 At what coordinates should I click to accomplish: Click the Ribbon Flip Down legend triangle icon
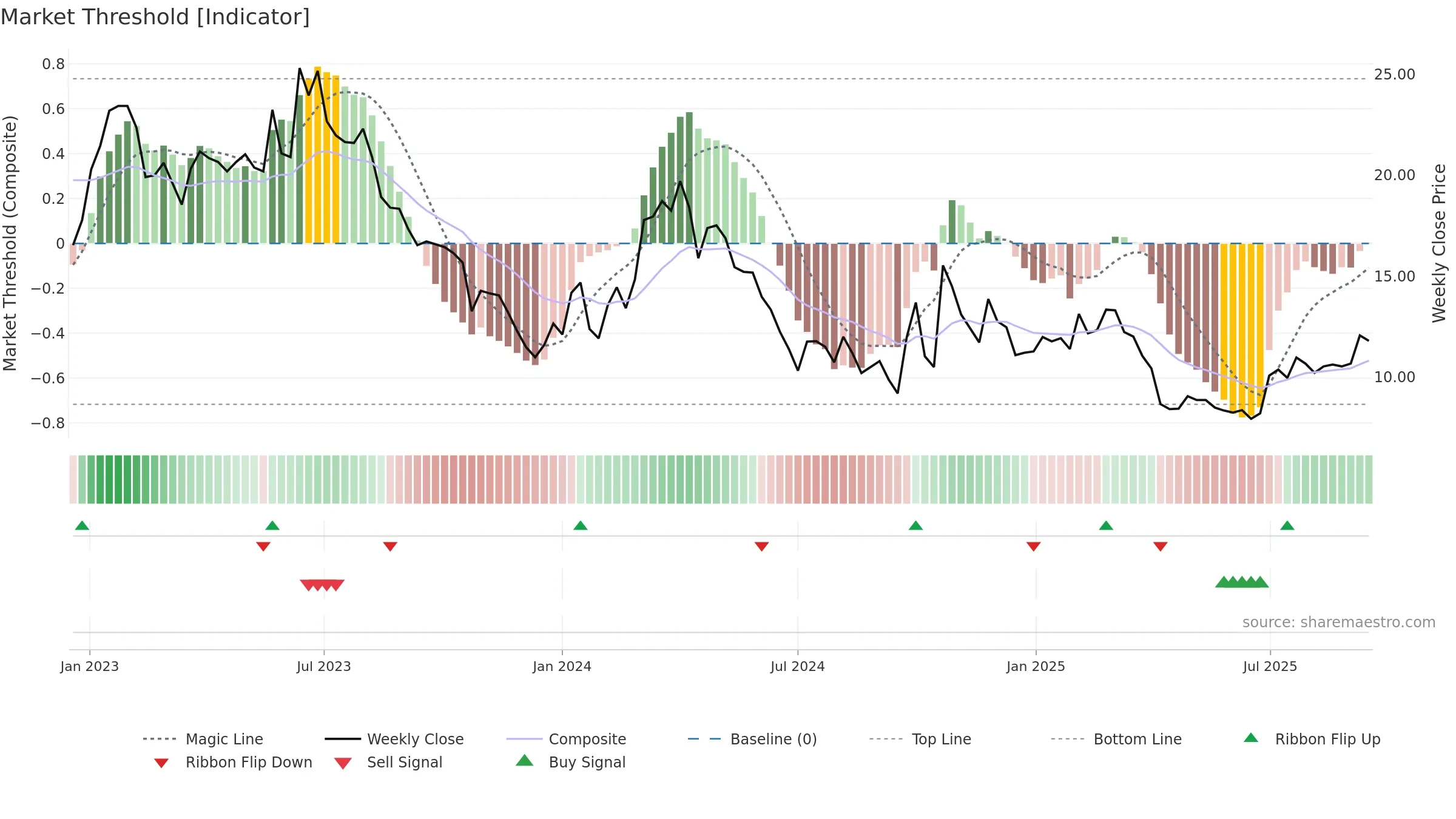[x=161, y=763]
